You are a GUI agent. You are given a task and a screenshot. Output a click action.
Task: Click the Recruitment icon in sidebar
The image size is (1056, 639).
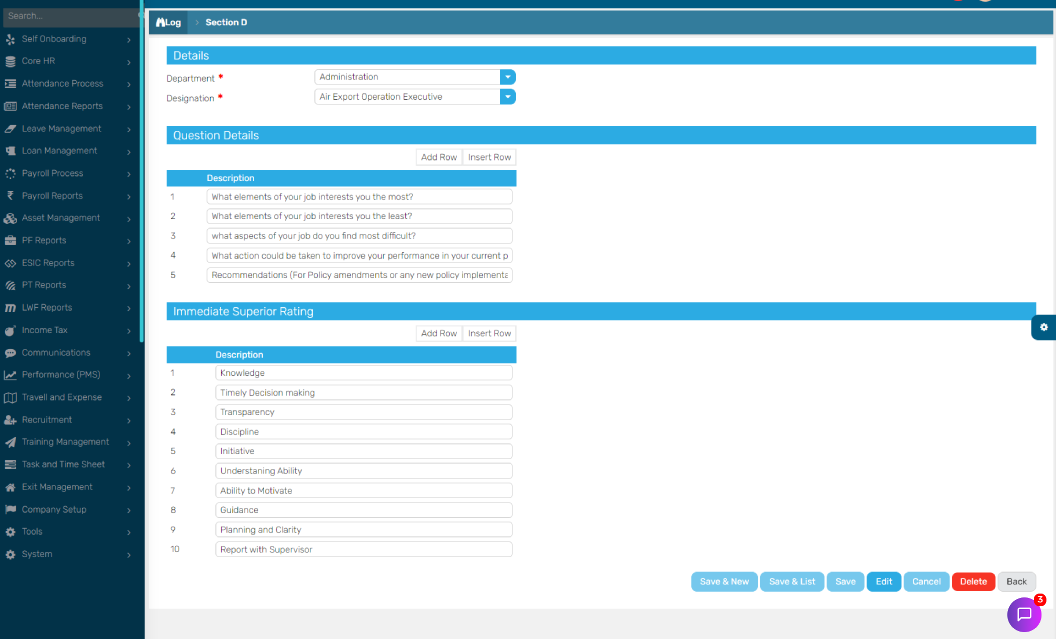11,420
